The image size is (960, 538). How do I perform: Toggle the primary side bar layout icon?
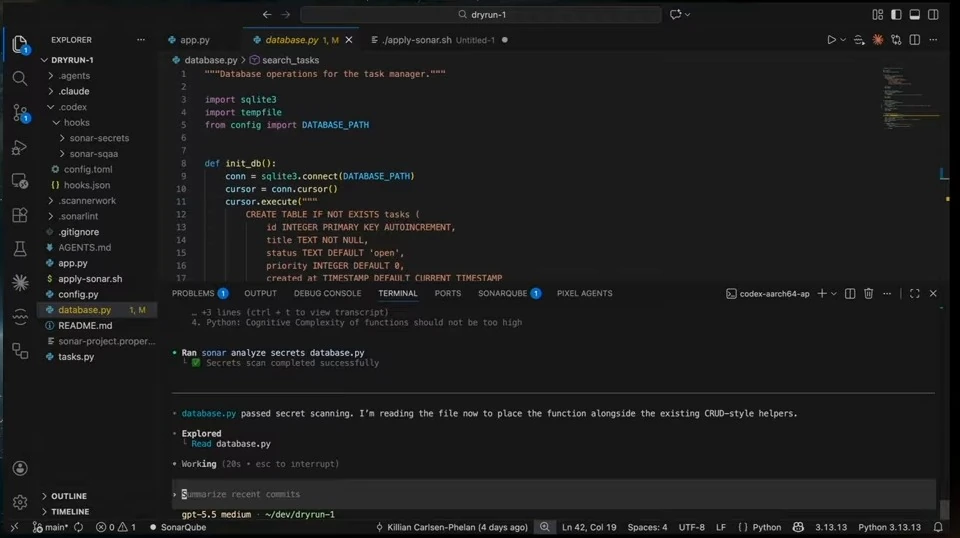tap(896, 14)
